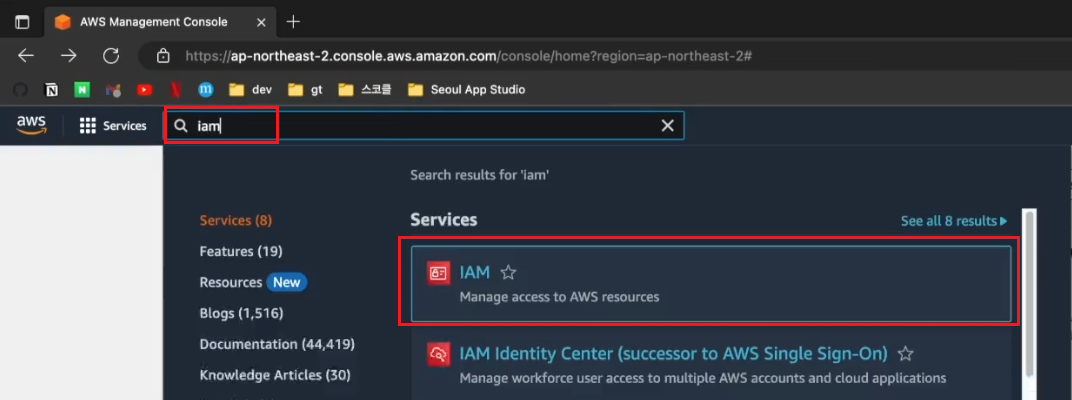The height and width of the screenshot is (400, 1072).
Task: Open the green Naver bookmark icon
Action: pyautogui.click(x=82, y=90)
